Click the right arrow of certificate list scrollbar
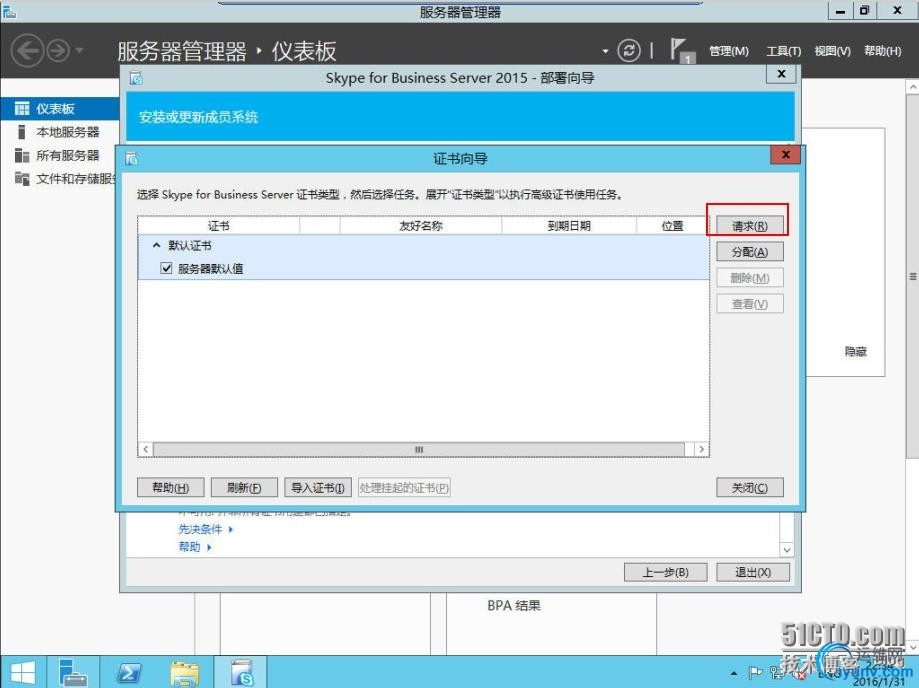Image resolution: width=919 pixels, height=688 pixels. [702, 449]
